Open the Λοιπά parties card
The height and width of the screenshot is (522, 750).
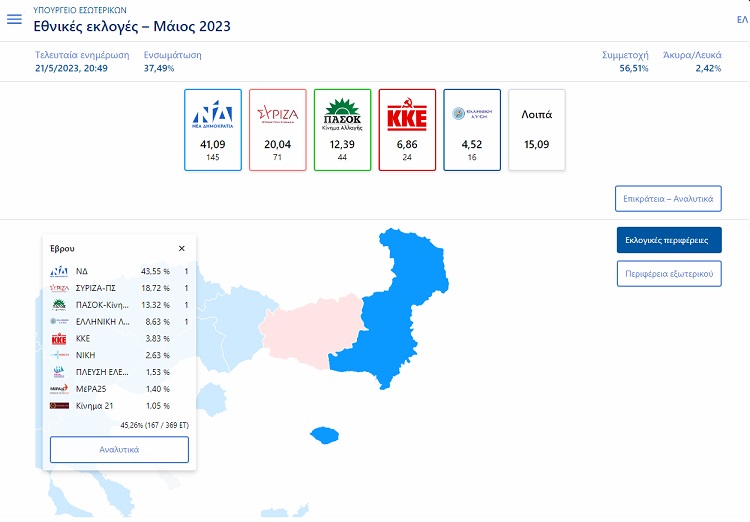pos(537,130)
